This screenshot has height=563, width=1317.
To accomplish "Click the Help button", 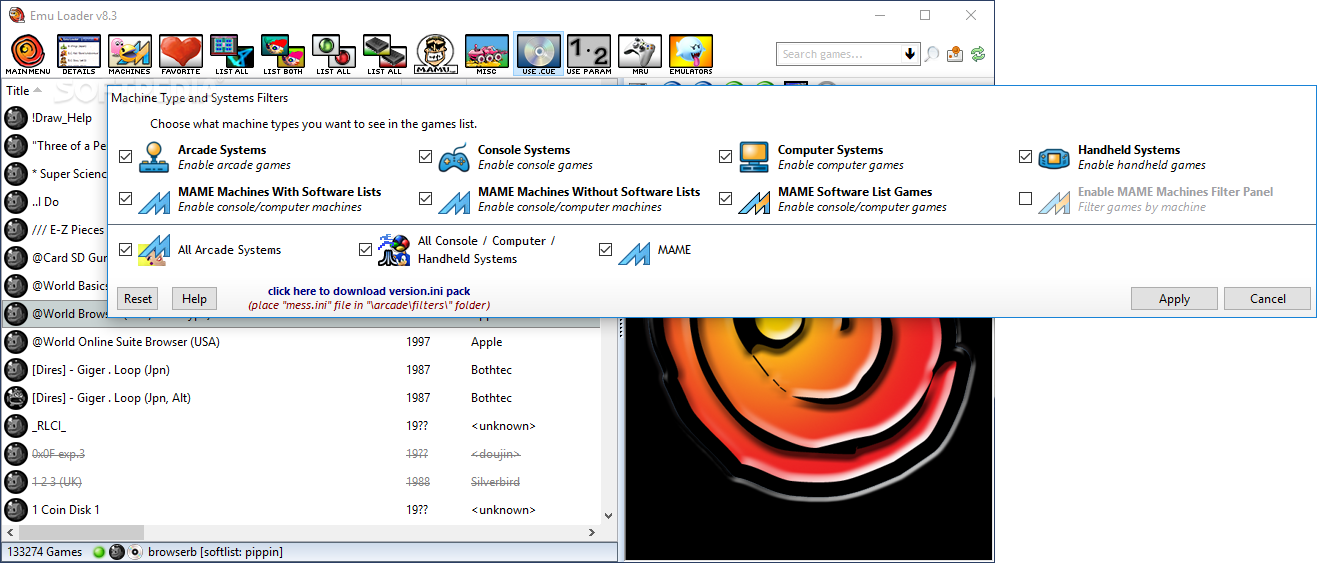I will [x=194, y=298].
